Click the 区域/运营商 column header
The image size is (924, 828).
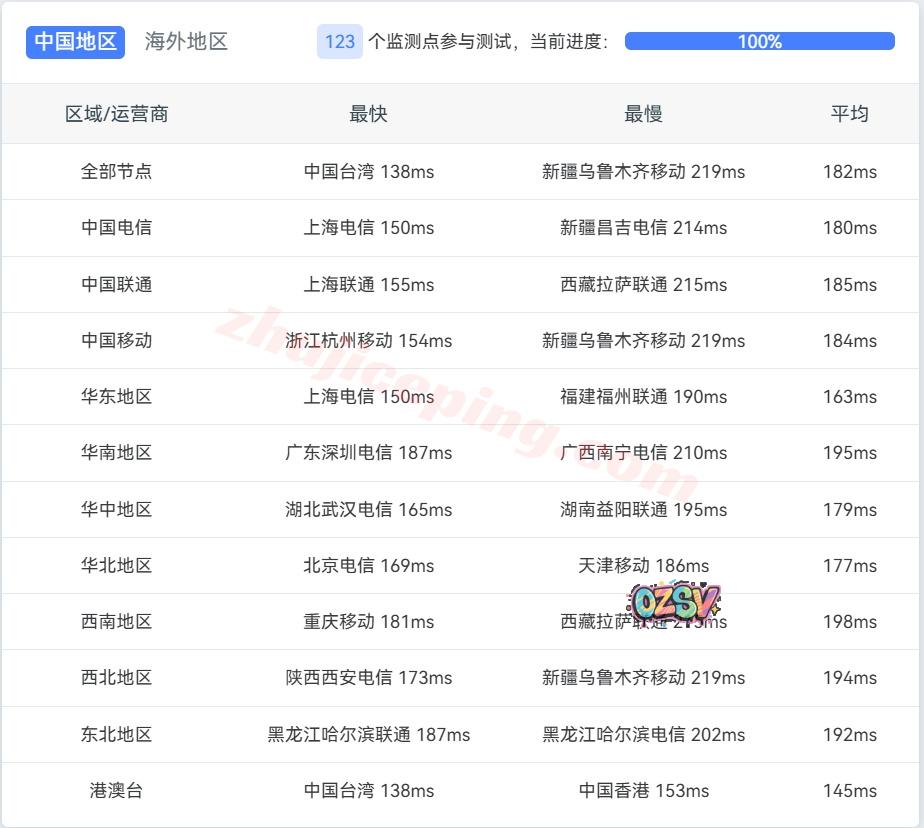pos(116,114)
